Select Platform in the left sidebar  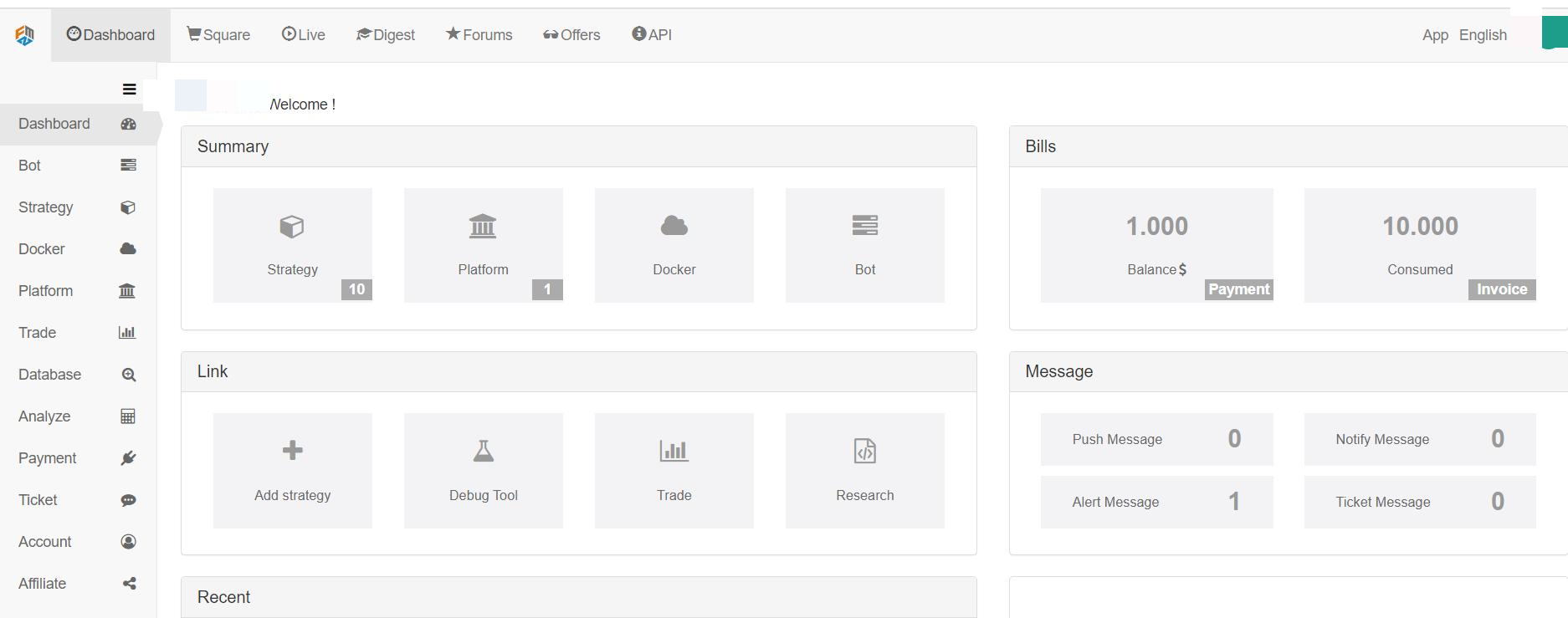pos(79,291)
